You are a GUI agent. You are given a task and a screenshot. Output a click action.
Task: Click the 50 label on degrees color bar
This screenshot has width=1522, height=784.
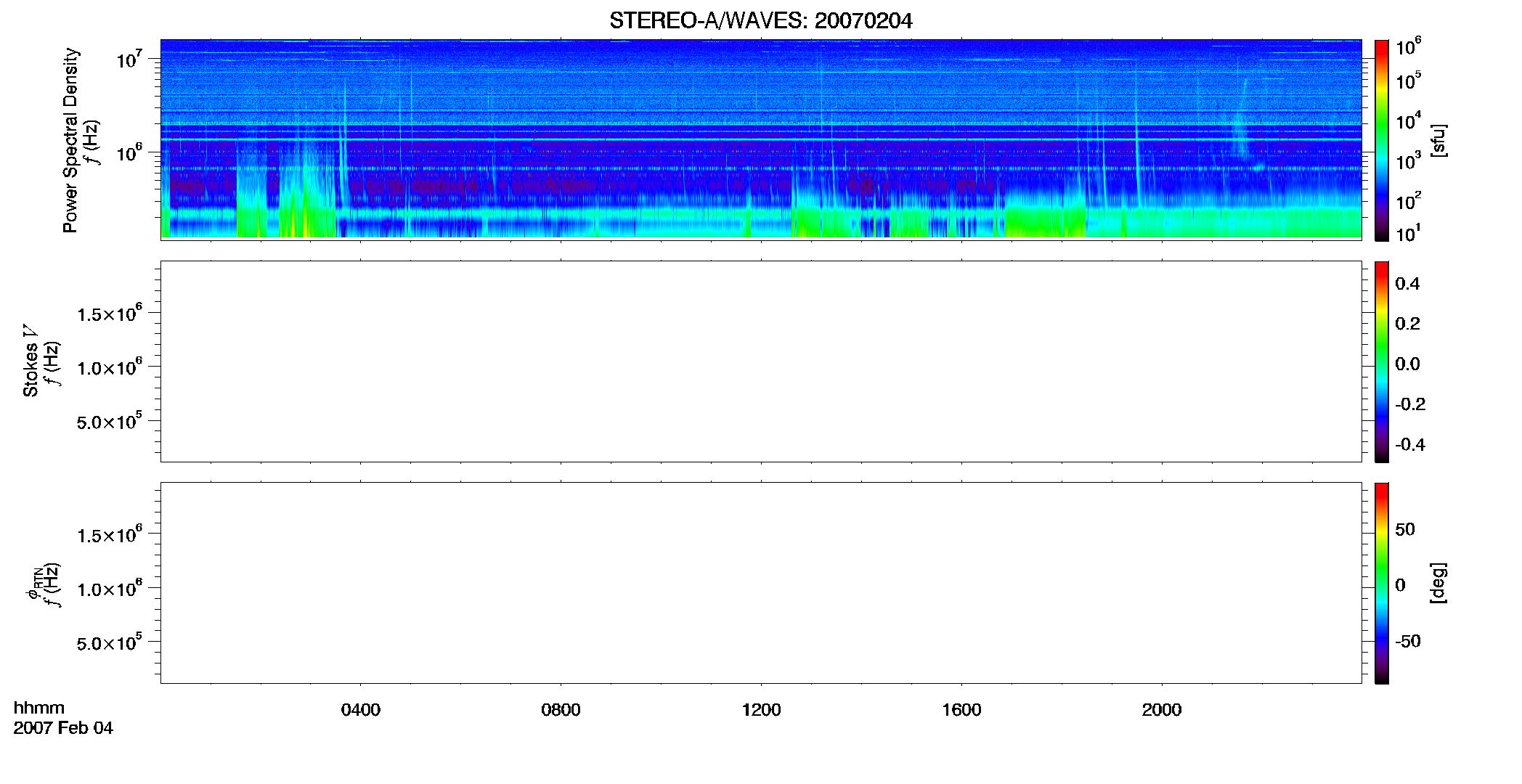click(x=1405, y=529)
